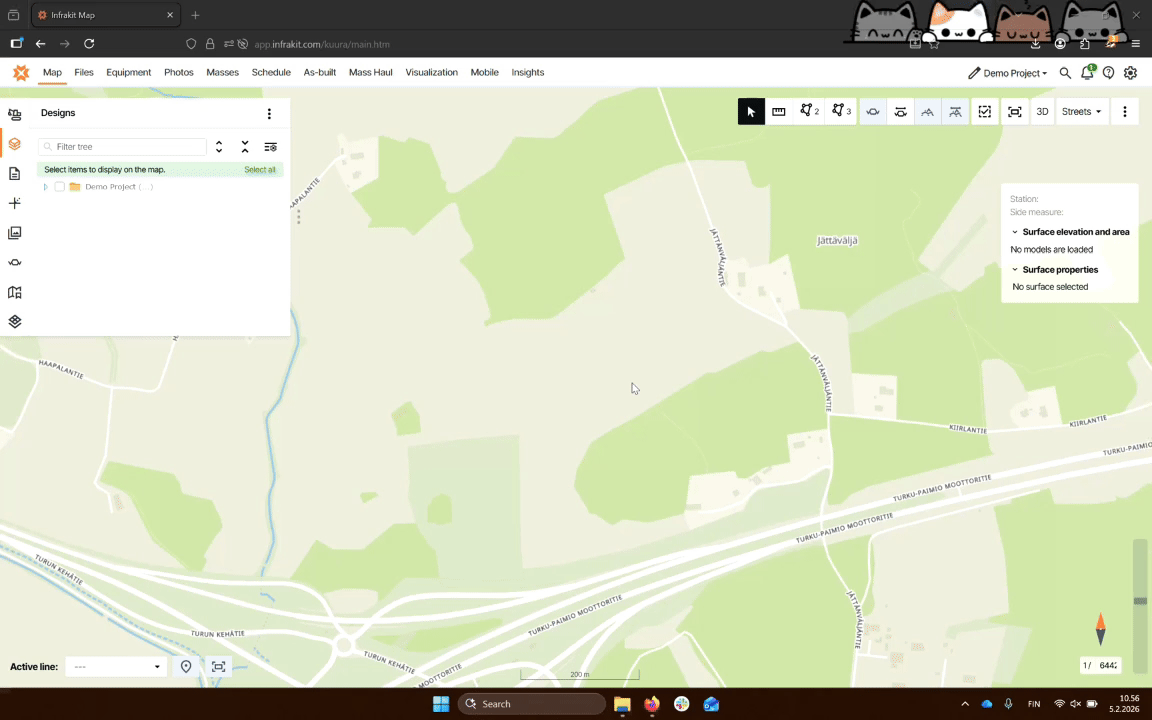
Task: Click zoom-to-active-line frame button
Action: (x=218, y=667)
